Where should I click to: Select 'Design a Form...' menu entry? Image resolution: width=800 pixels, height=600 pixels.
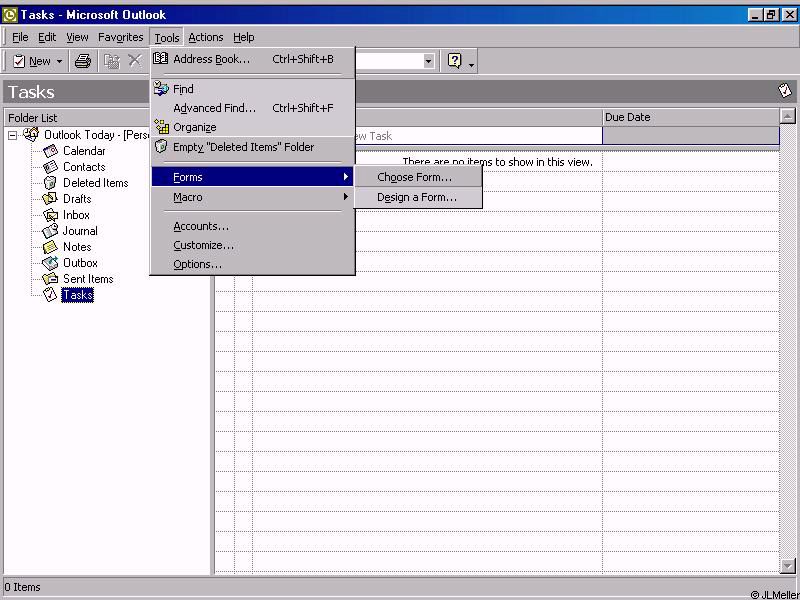pos(416,197)
